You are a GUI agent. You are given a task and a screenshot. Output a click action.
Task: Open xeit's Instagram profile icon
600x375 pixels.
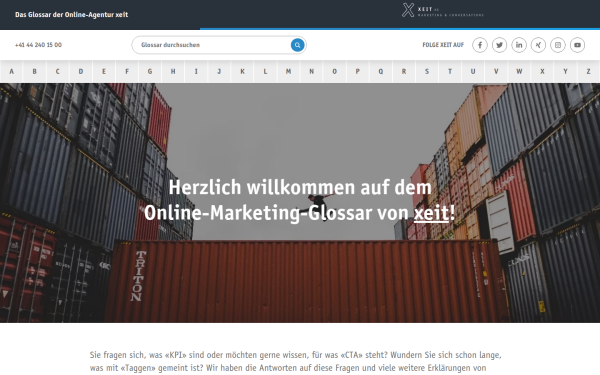tap(558, 45)
